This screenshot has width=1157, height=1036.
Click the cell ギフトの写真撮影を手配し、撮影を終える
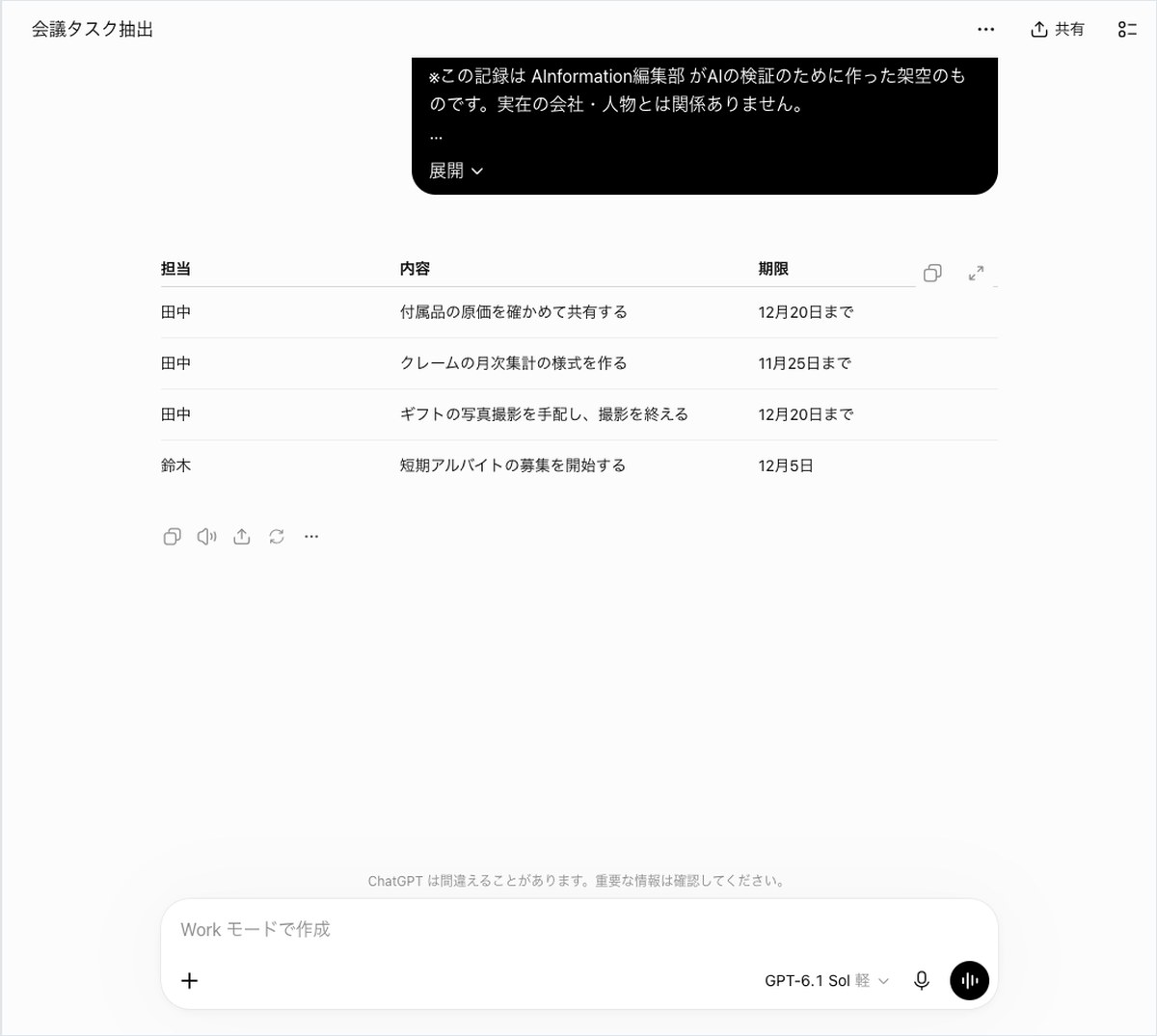click(x=544, y=414)
